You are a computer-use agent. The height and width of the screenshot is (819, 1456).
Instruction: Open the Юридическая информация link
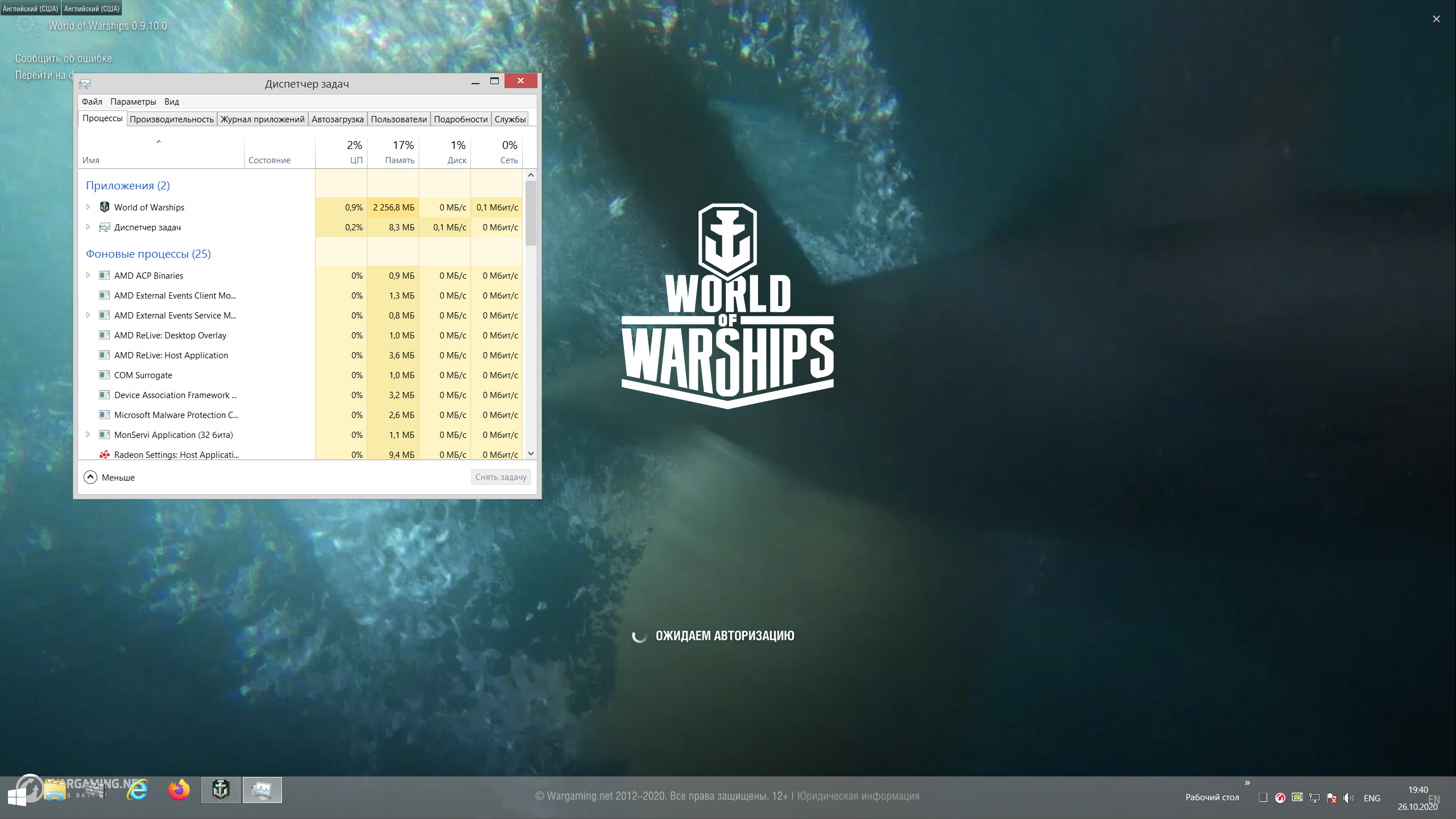click(x=858, y=796)
